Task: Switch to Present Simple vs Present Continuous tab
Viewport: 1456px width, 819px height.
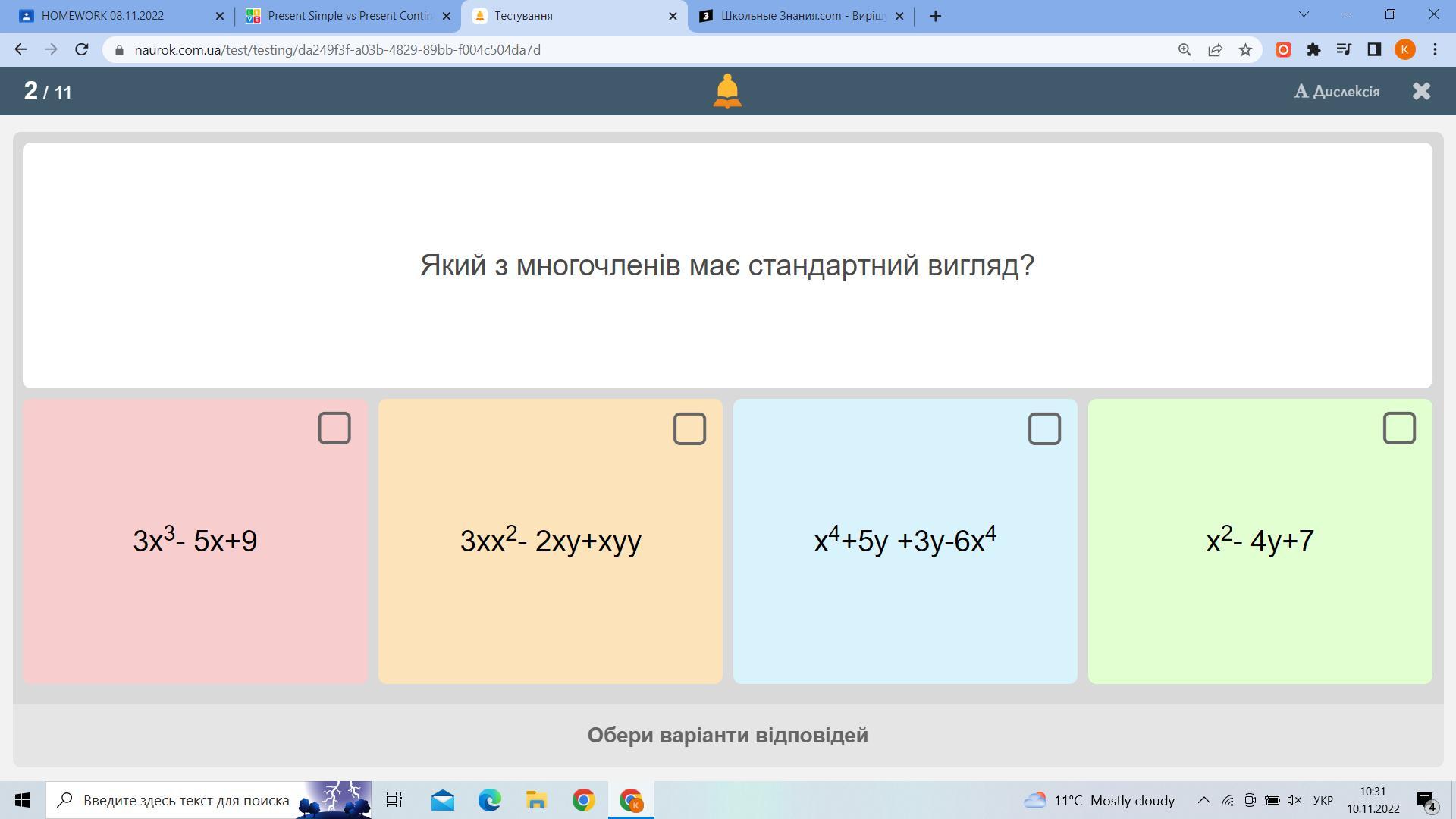Action: pyautogui.click(x=349, y=16)
